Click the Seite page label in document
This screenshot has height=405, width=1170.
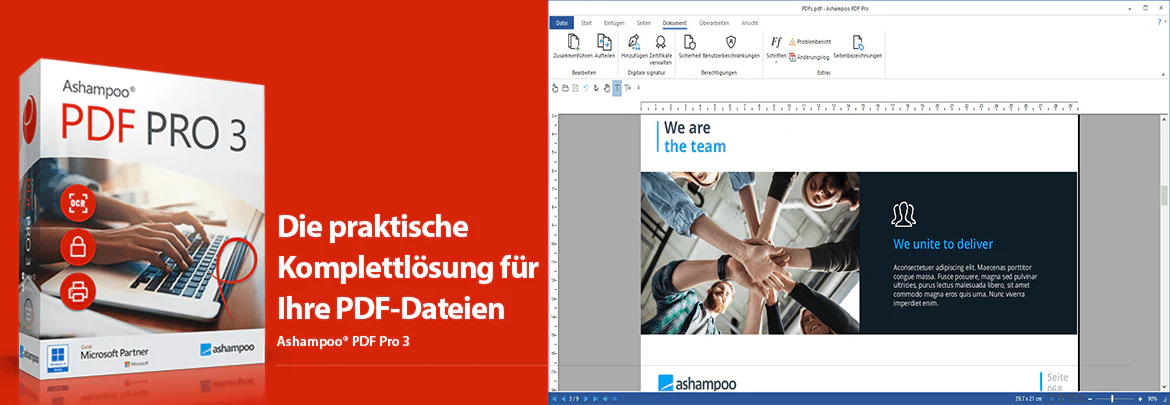1058,377
